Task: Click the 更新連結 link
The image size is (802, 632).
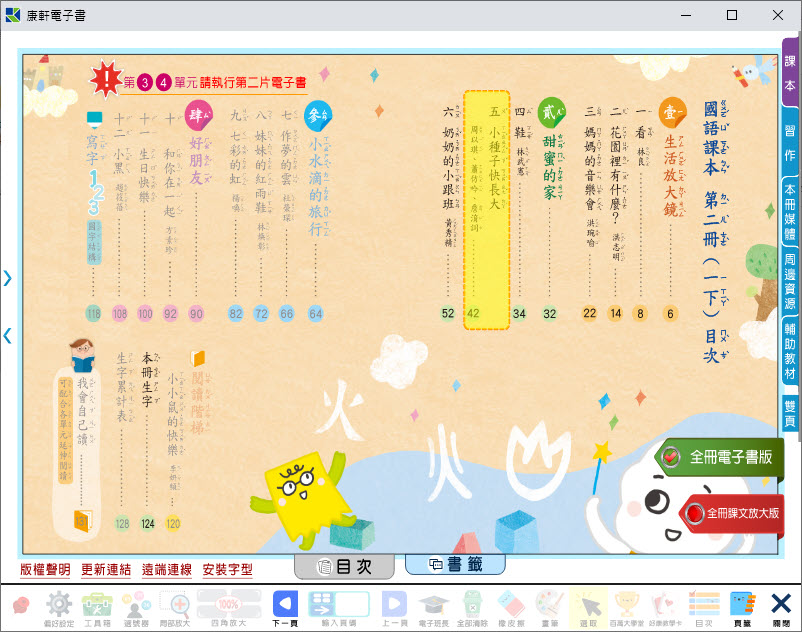Action: point(106,570)
